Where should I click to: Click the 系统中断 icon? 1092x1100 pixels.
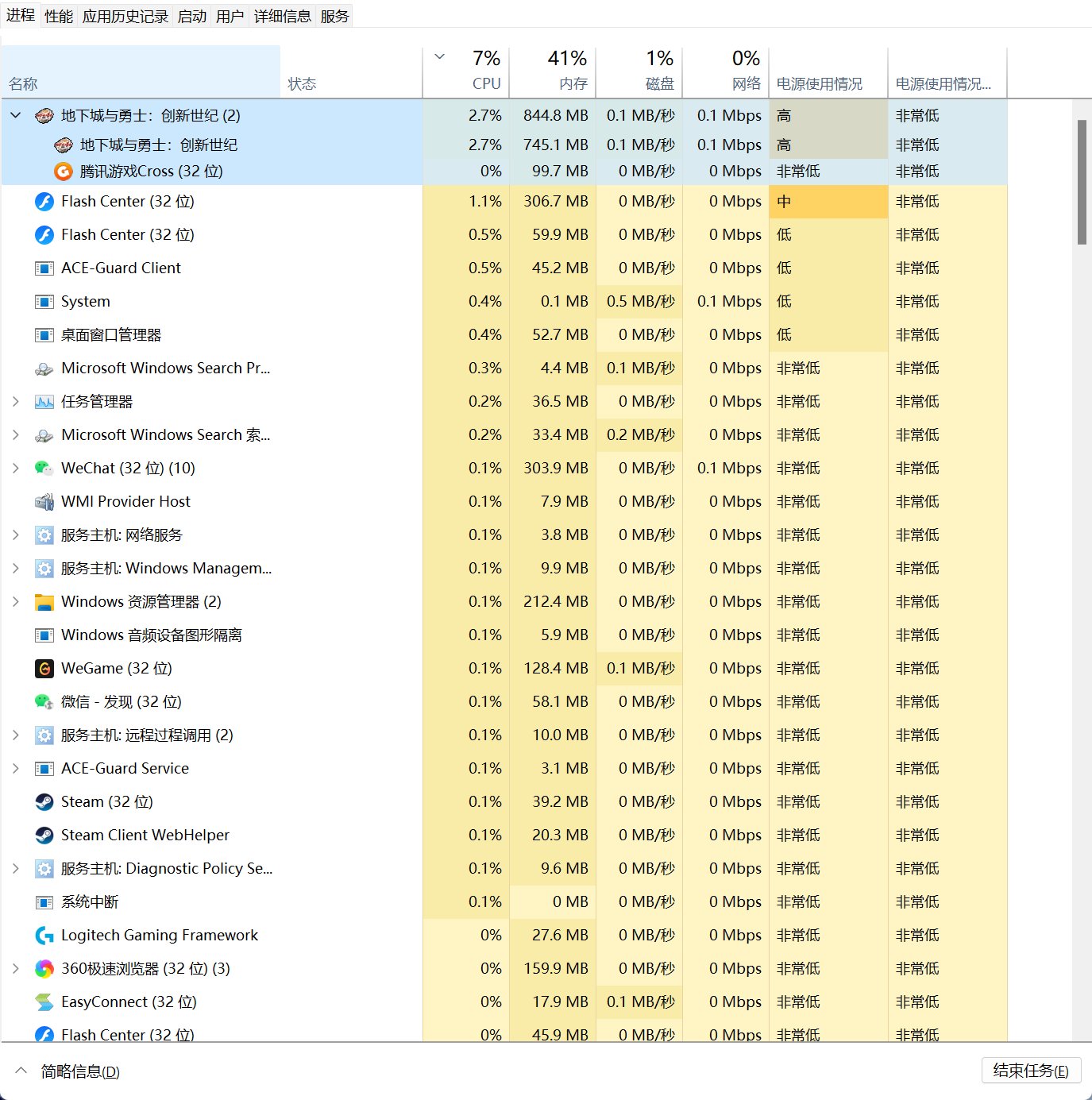pos(44,902)
